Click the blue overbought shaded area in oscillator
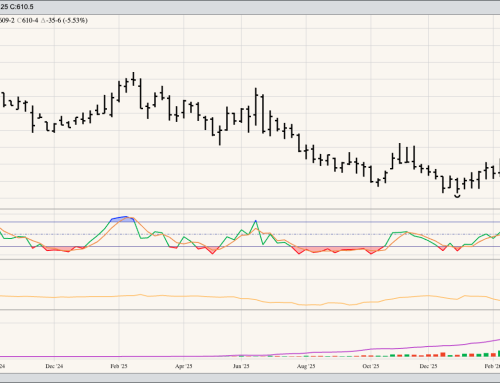Screen dimensions: 500x383 coord(122,219)
